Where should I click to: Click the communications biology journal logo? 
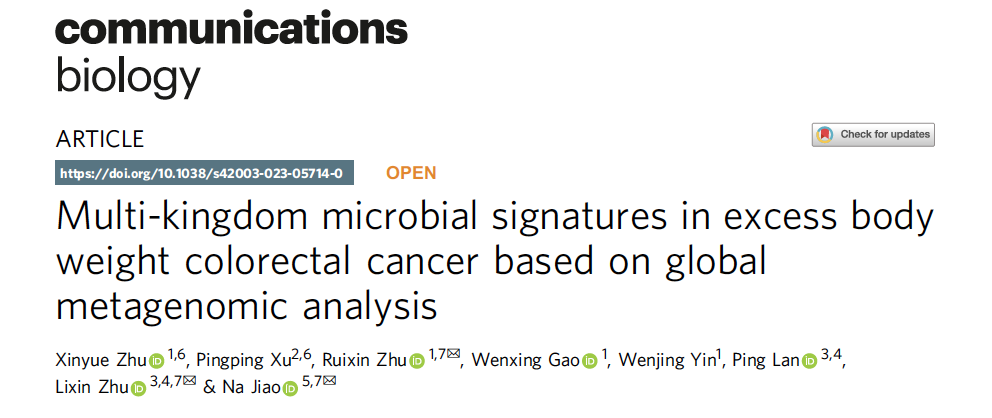[230, 50]
